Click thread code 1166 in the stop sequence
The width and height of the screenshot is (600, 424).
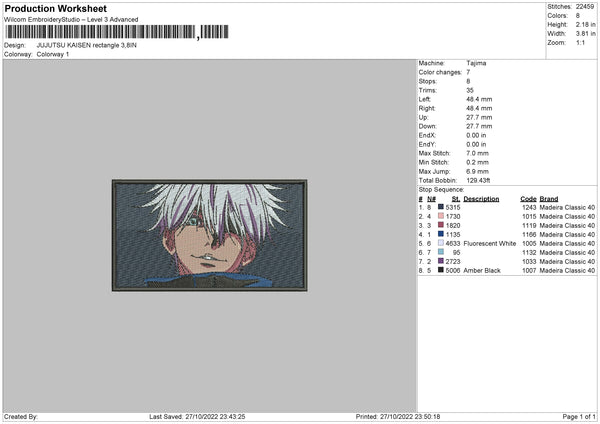[529, 235]
